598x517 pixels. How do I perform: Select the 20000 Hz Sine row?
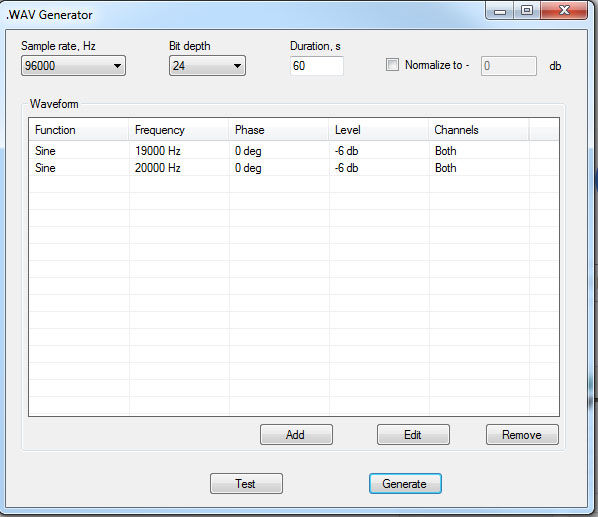click(x=294, y=168)
